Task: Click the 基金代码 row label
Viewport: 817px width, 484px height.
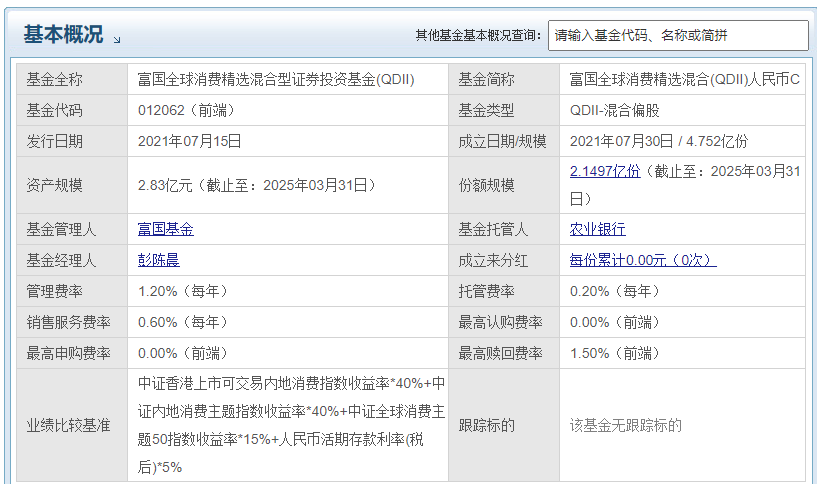Action: click(x=54, y=110)
